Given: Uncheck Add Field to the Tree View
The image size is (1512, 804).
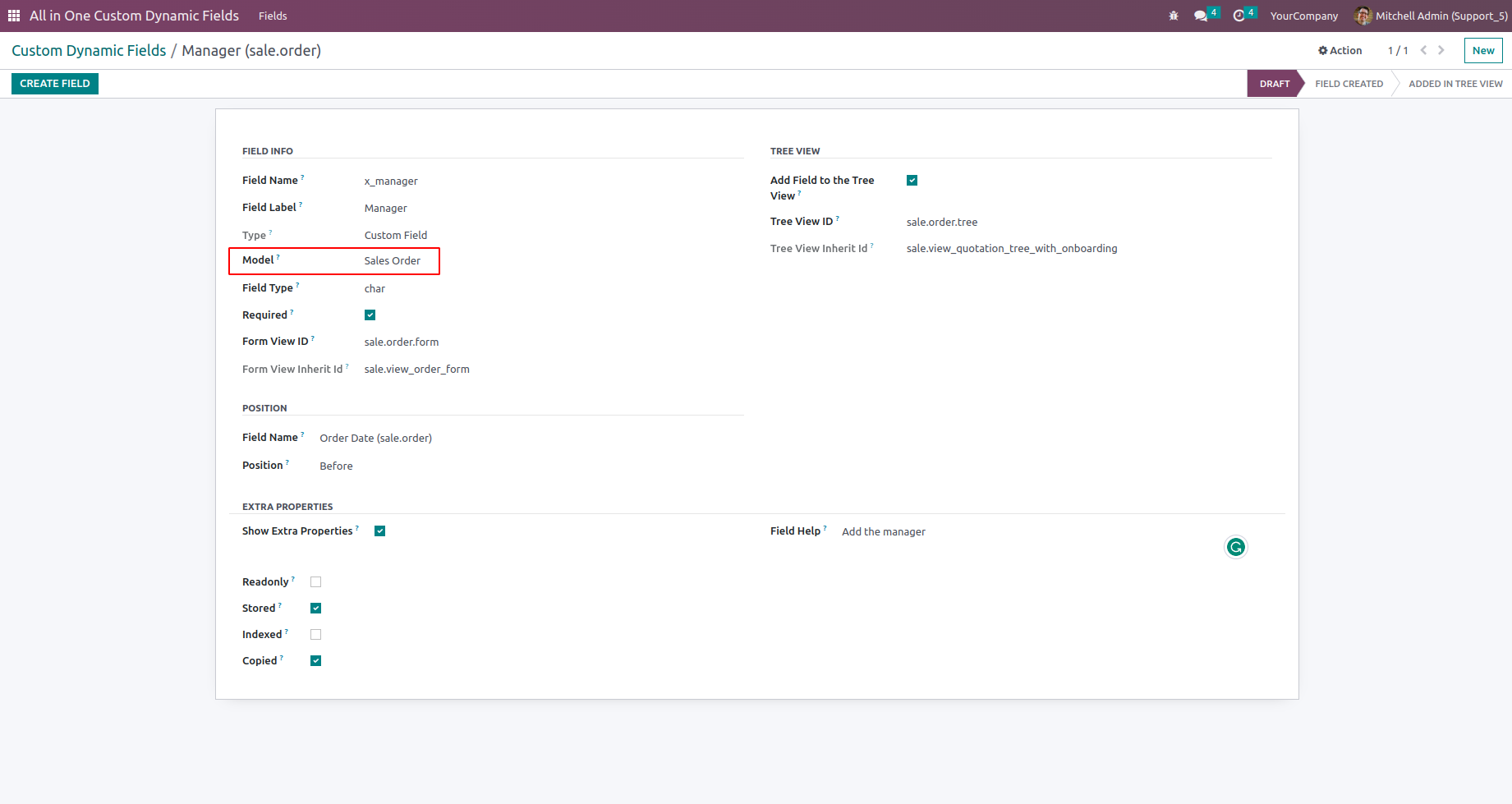Looking at the screenshot, I should 912,181.
